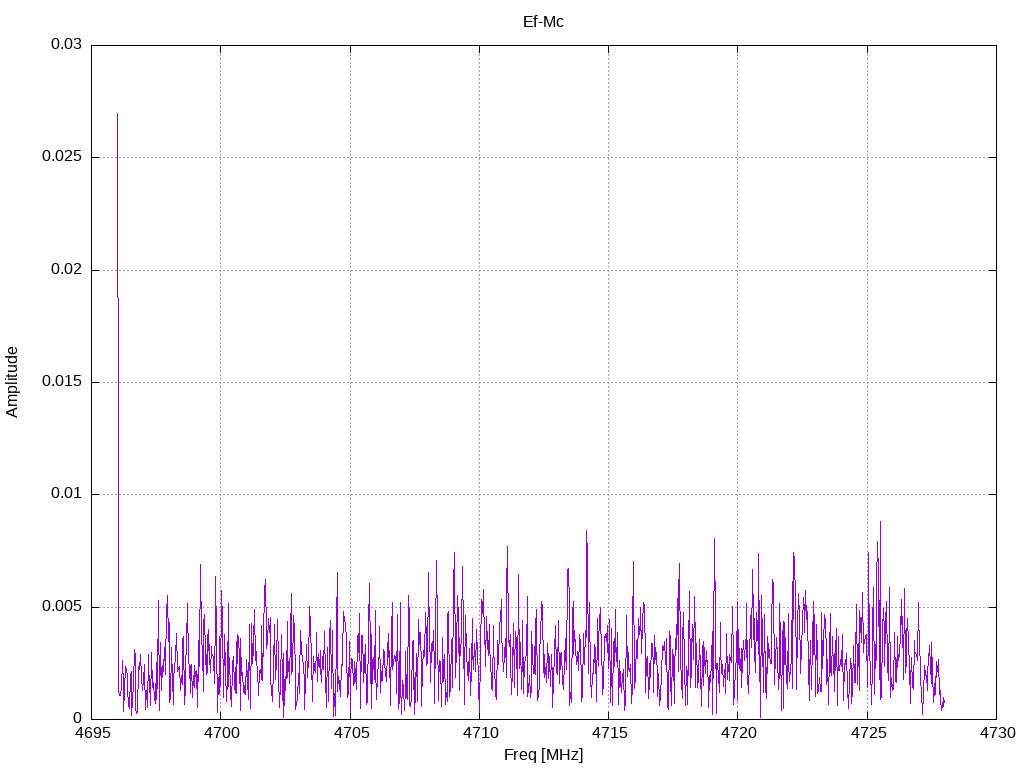1024x768 pixels.
Task: Click the plot title 'Ef-Mc'
Action: [x=543, y=22]
